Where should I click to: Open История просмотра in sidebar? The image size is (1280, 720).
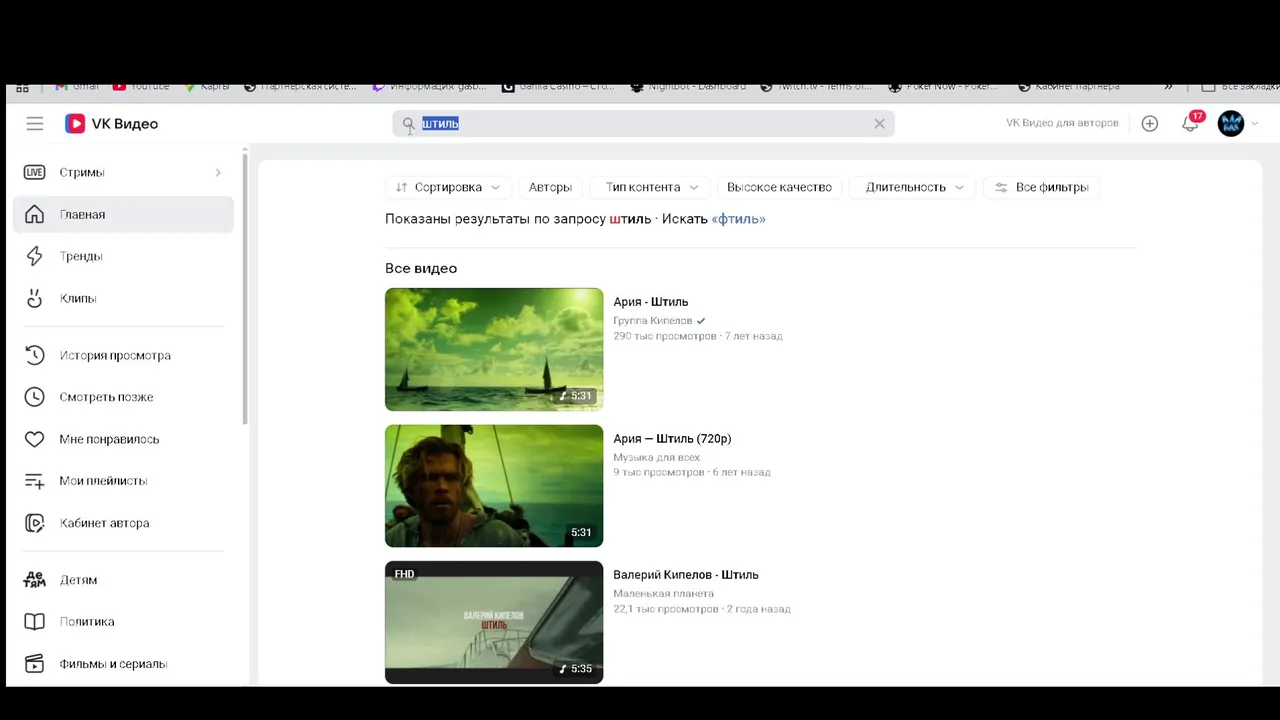pos(114,356)
